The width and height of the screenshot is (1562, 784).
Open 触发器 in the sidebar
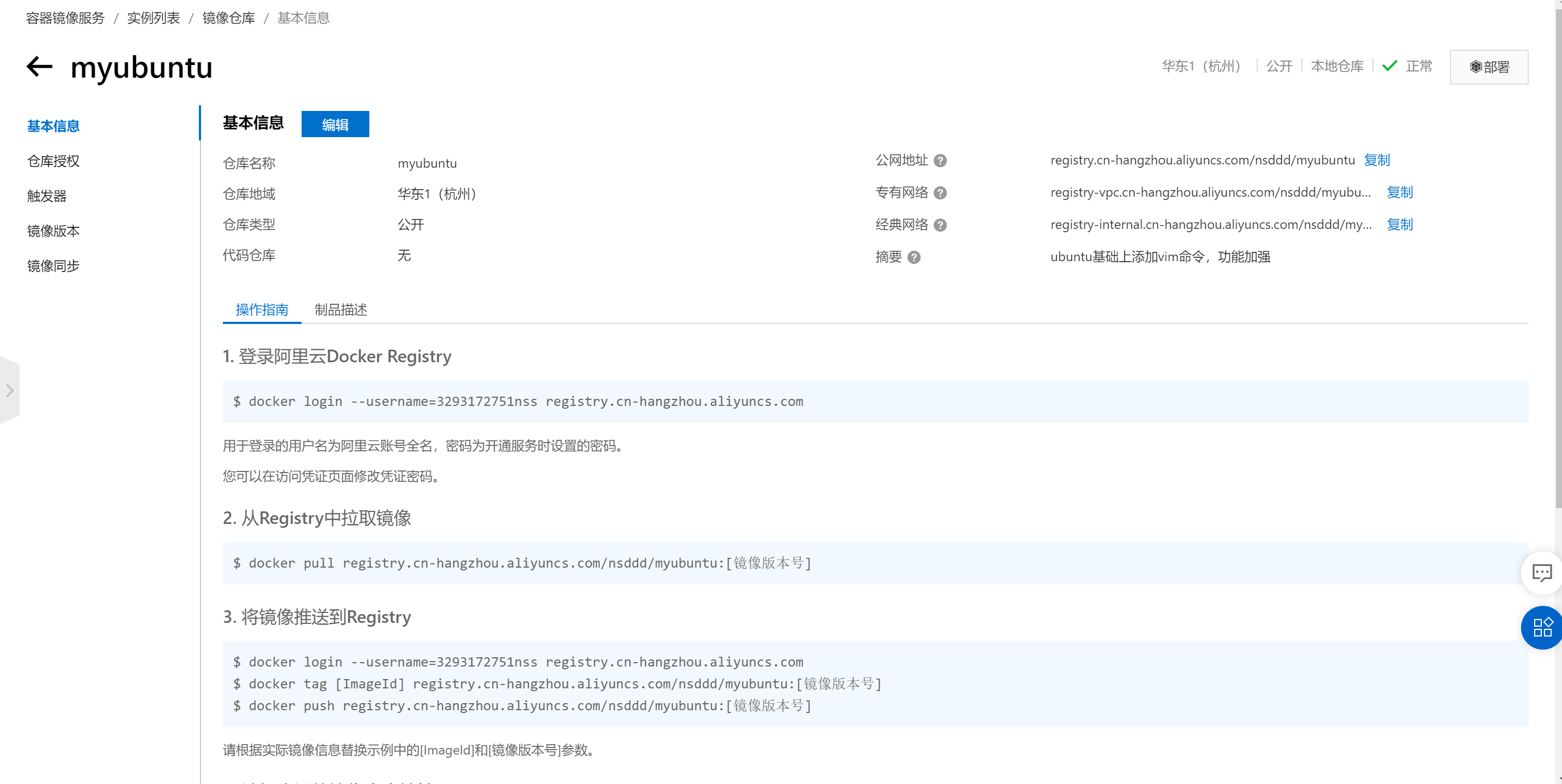[x=46, y=196]
